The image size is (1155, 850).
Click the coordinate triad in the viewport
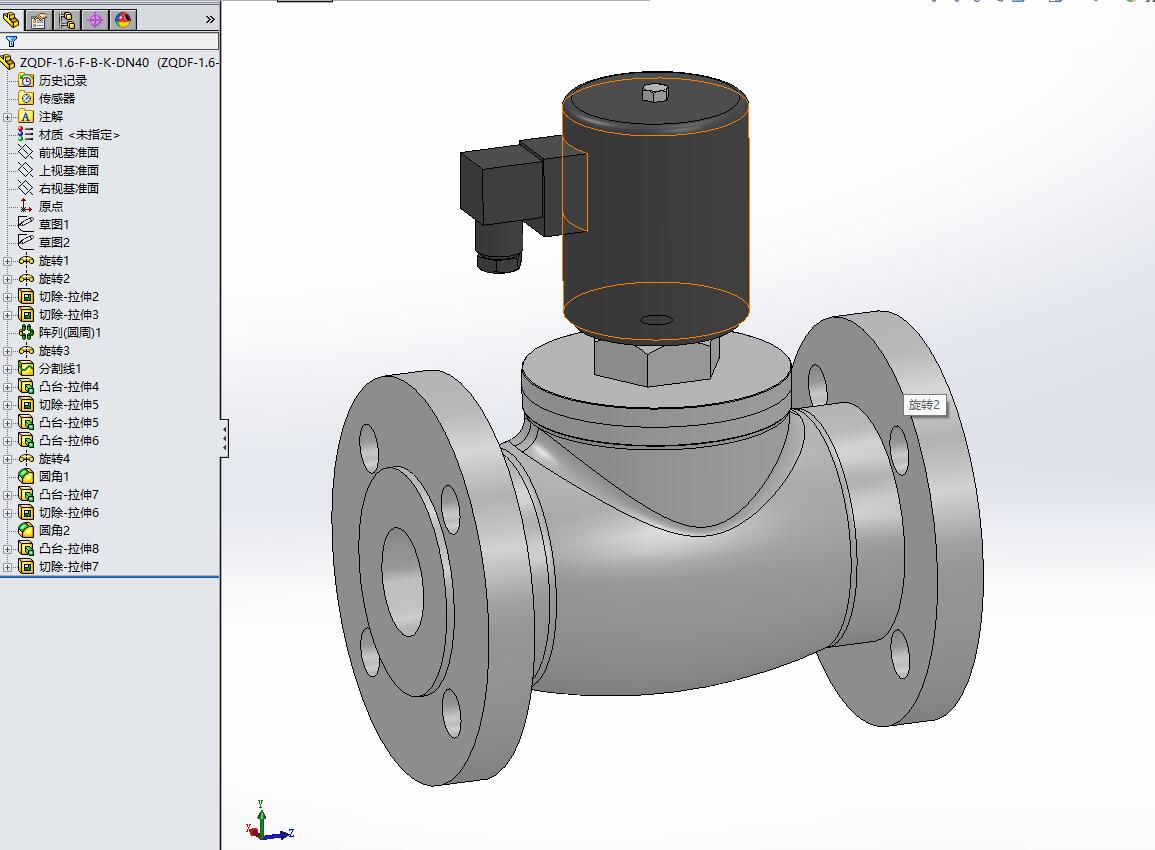click(x=268, y=821)
